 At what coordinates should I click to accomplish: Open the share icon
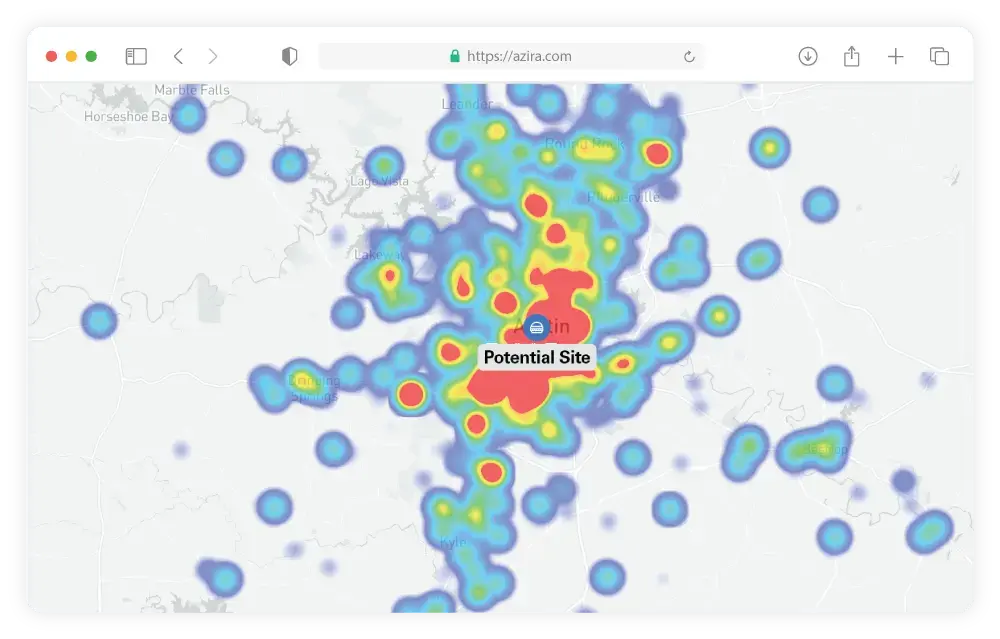(x=852, y=56)
